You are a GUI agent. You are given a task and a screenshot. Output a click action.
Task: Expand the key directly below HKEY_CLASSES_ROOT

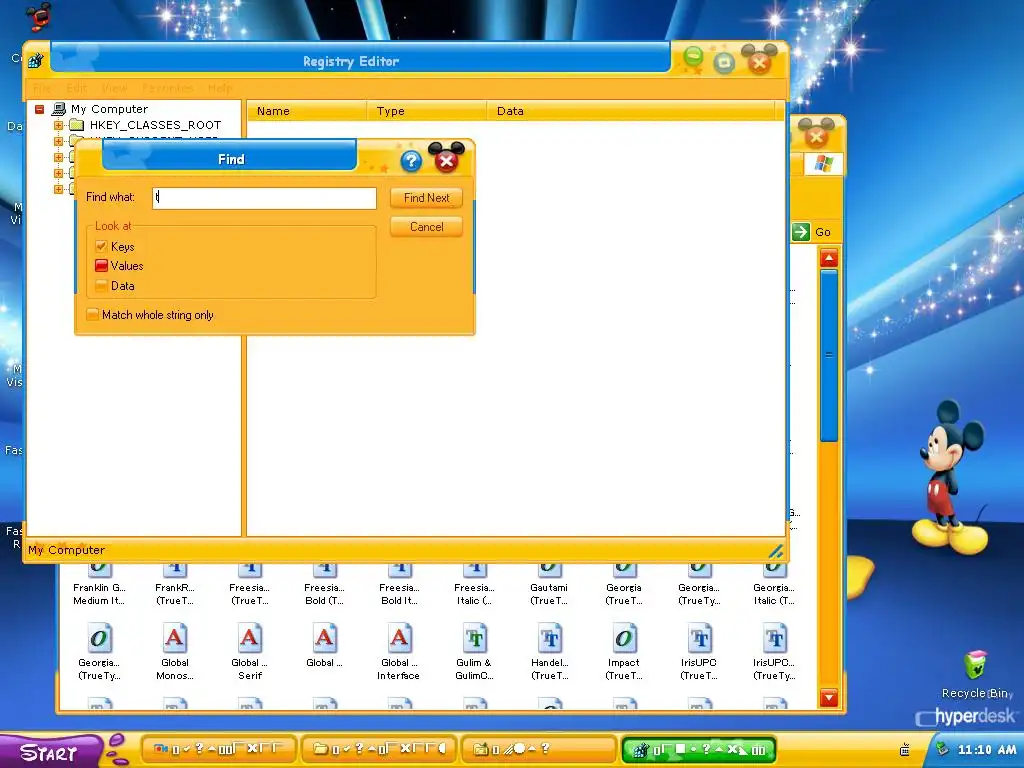58,140
